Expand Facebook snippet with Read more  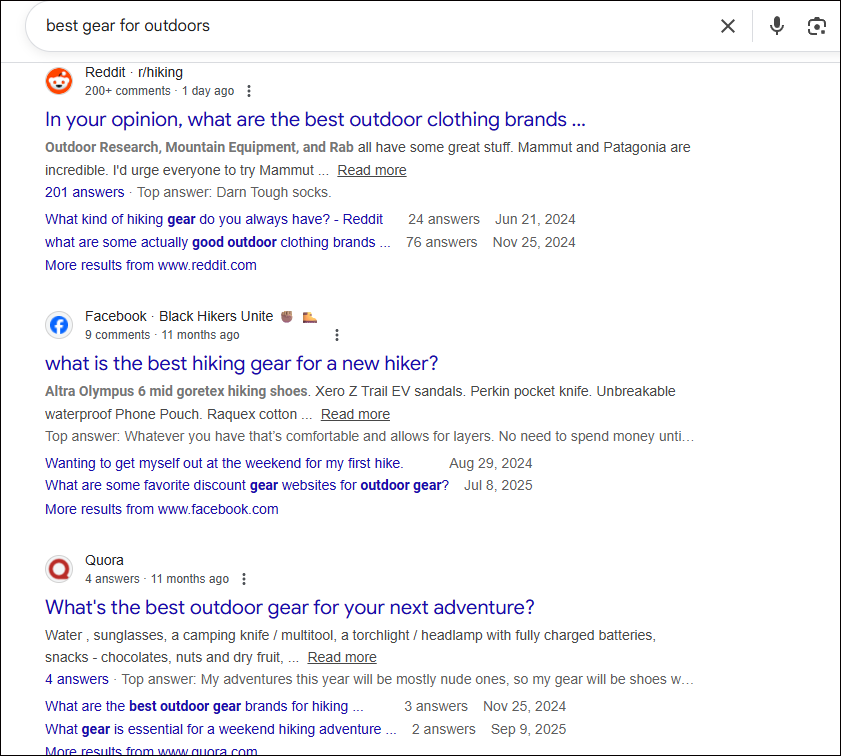[x=355, y=414]
